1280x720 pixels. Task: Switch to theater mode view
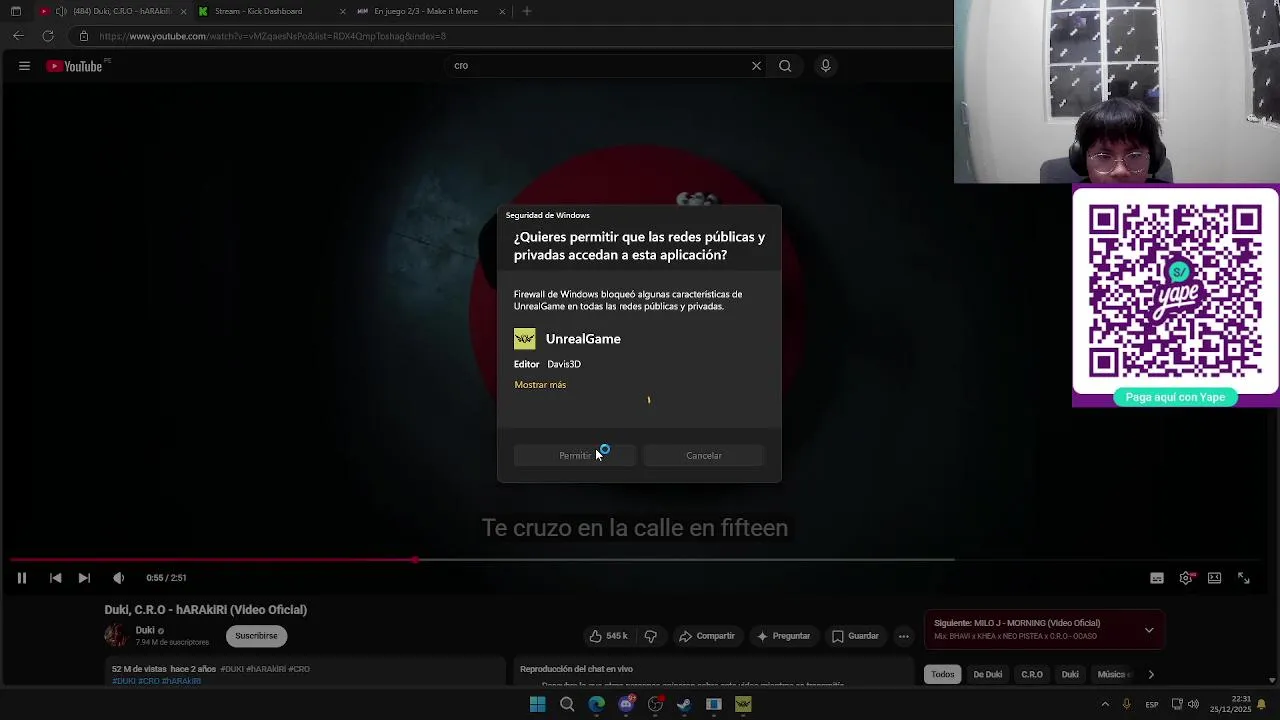point(1214,578)
